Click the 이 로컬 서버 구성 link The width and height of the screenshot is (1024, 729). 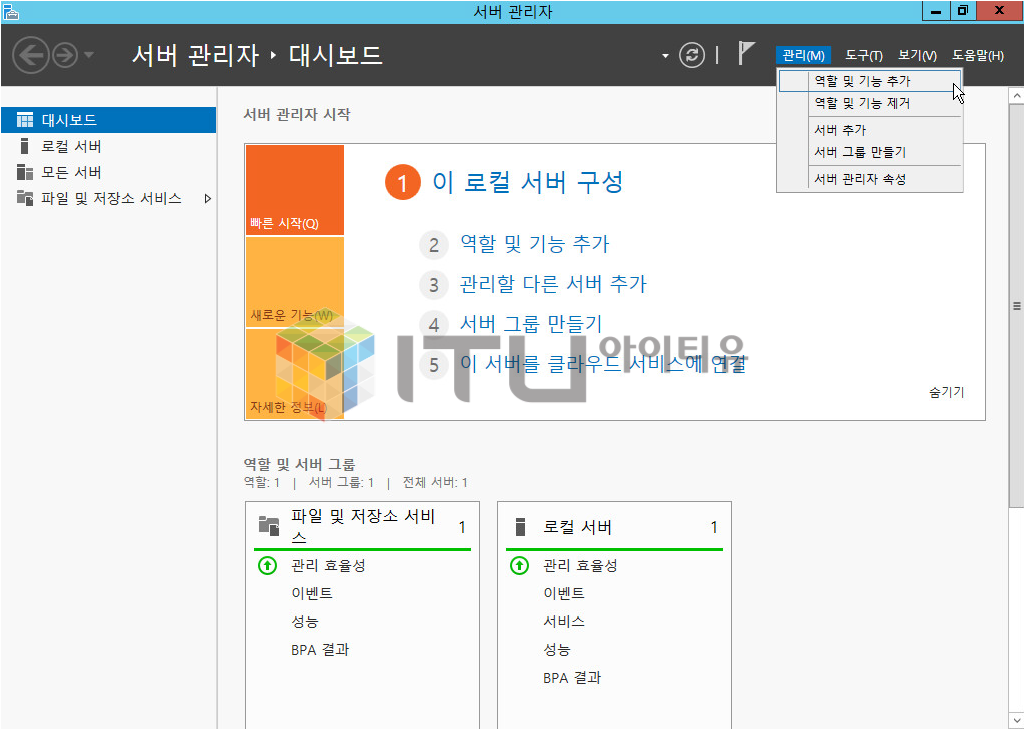click(527, 182)
